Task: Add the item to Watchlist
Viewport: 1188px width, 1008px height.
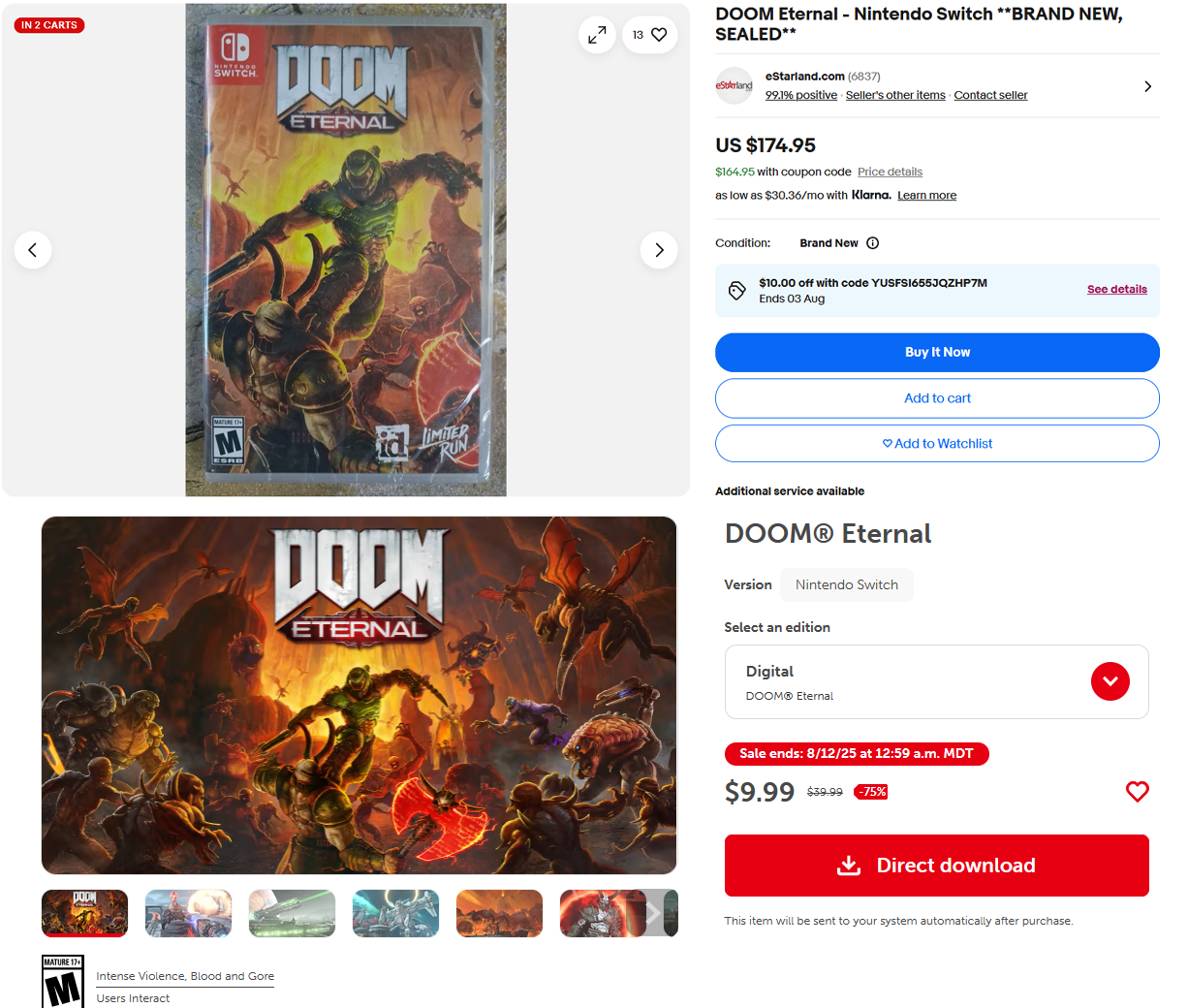Action: [x=937, y=444]
